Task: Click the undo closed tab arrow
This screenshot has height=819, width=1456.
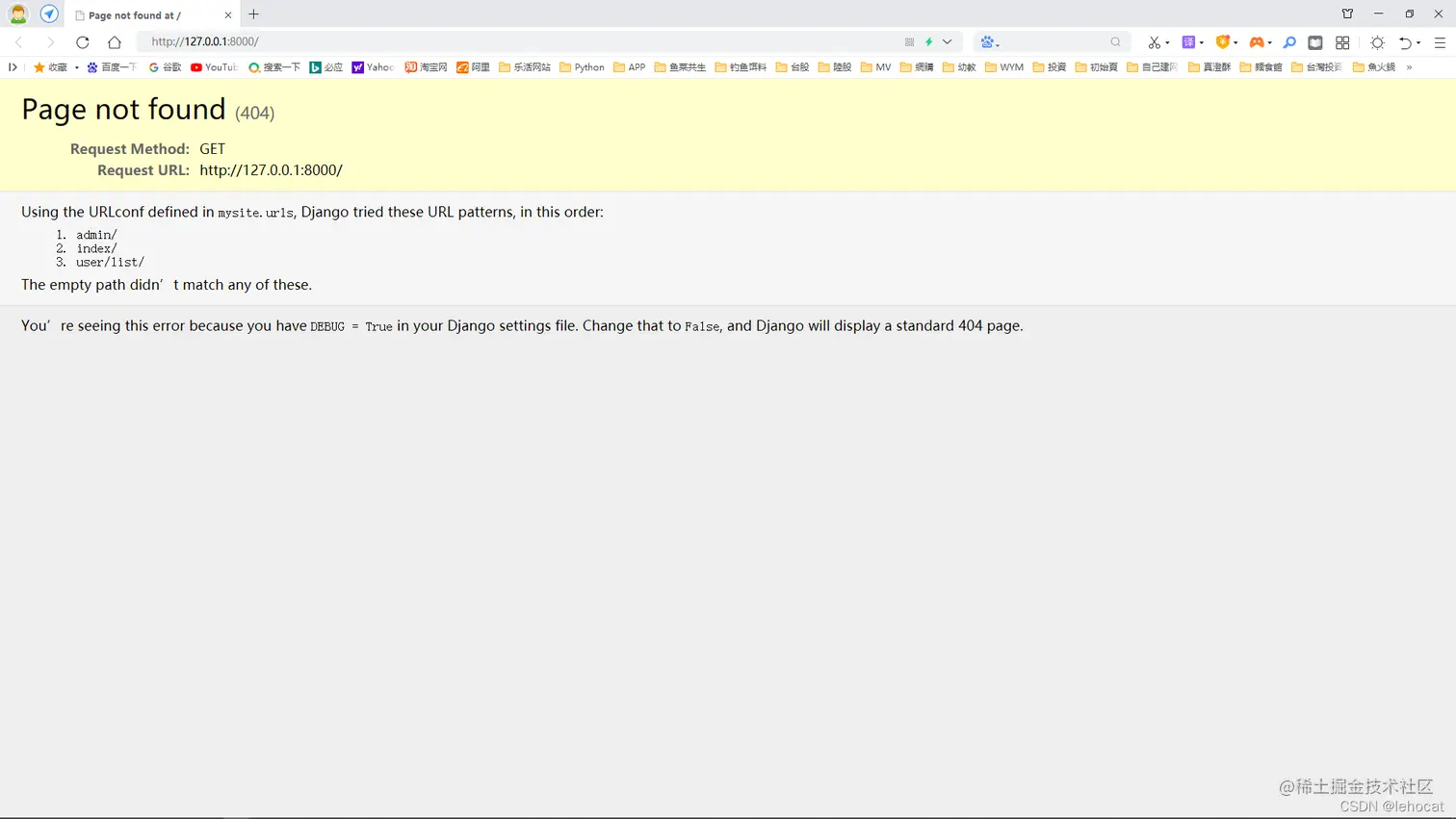Action: (x=1405, y=42)
